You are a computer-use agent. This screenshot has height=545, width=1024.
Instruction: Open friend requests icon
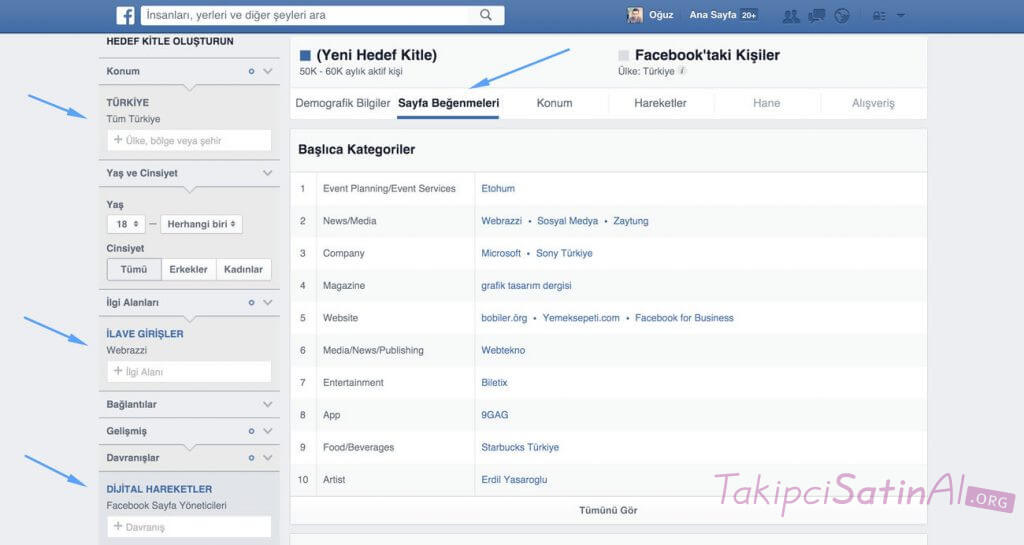pos(791,16)
